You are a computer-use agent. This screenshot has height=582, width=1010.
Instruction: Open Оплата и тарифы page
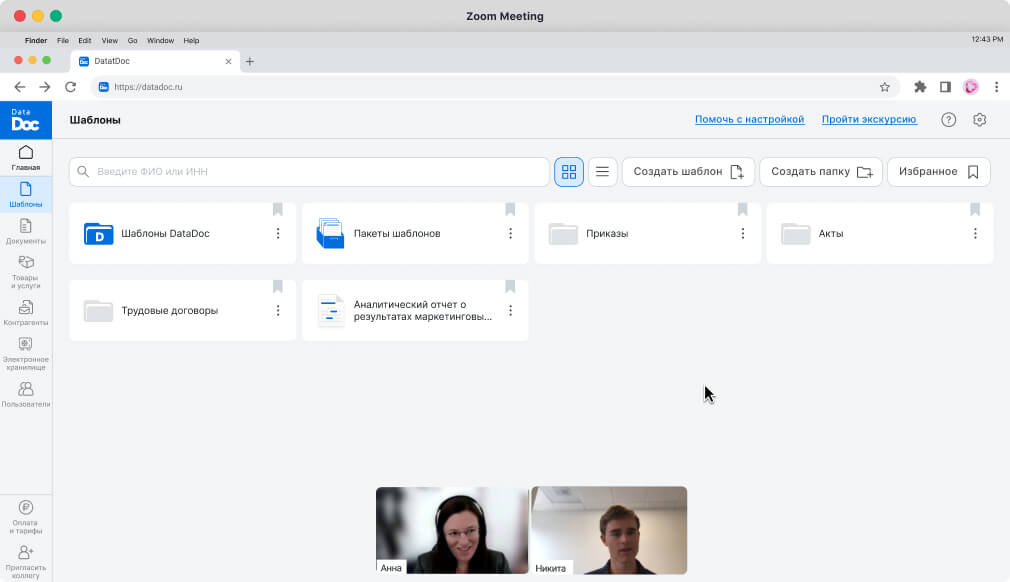point(26,517)
